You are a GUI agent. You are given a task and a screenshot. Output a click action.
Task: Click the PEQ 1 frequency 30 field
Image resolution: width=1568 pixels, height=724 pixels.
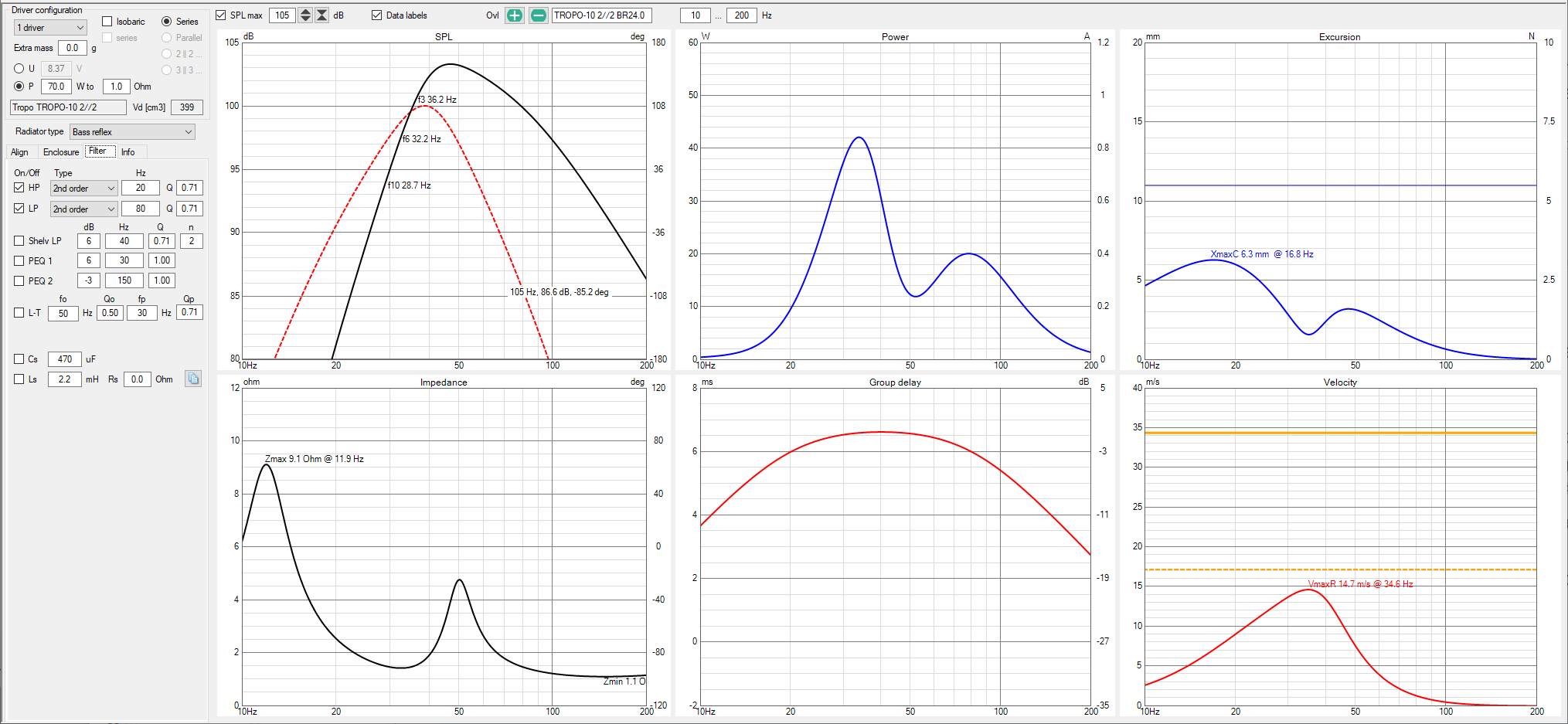click(x=124, y=260)
